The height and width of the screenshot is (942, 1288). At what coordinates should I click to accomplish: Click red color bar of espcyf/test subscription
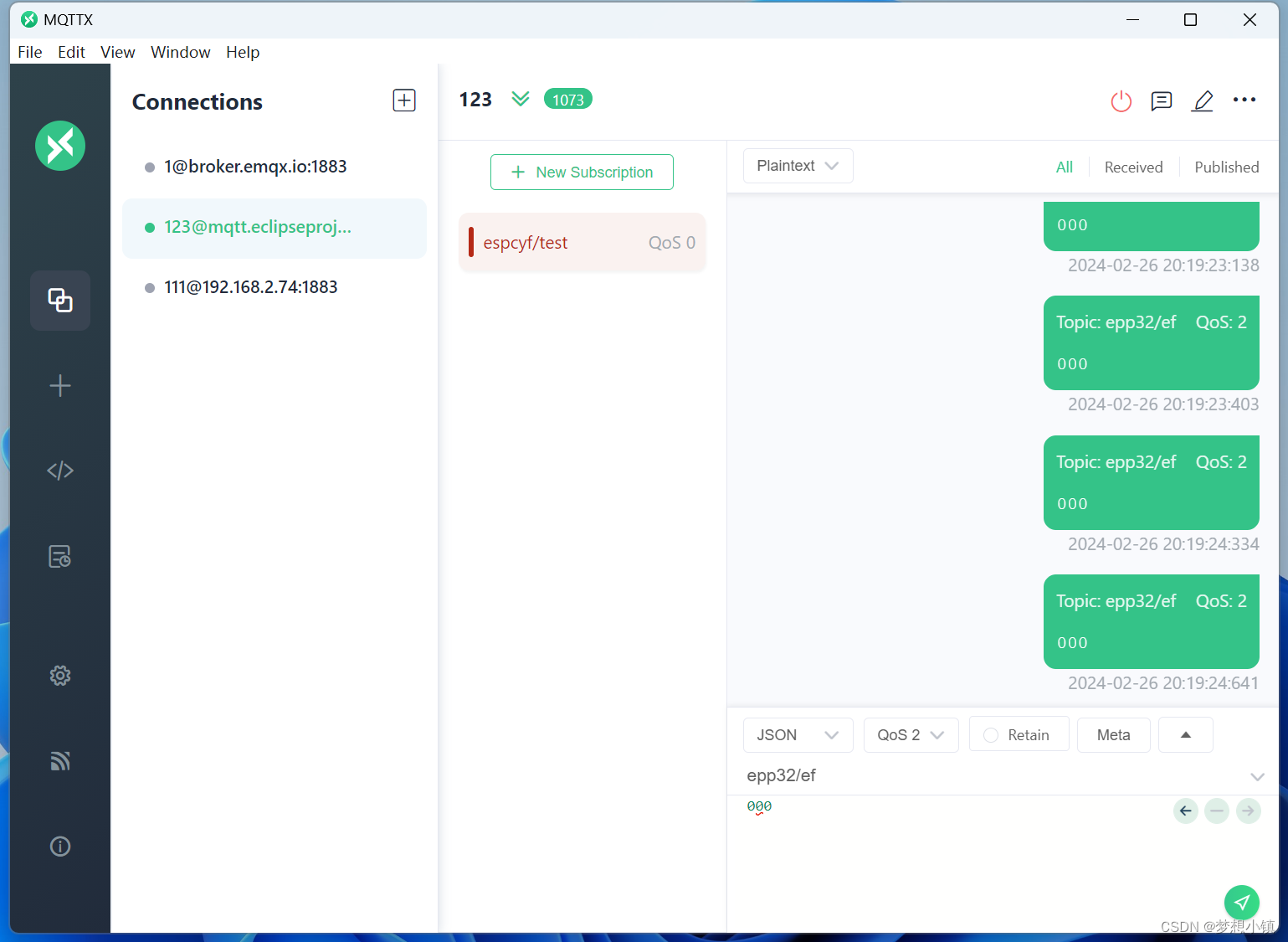point(471,243)
